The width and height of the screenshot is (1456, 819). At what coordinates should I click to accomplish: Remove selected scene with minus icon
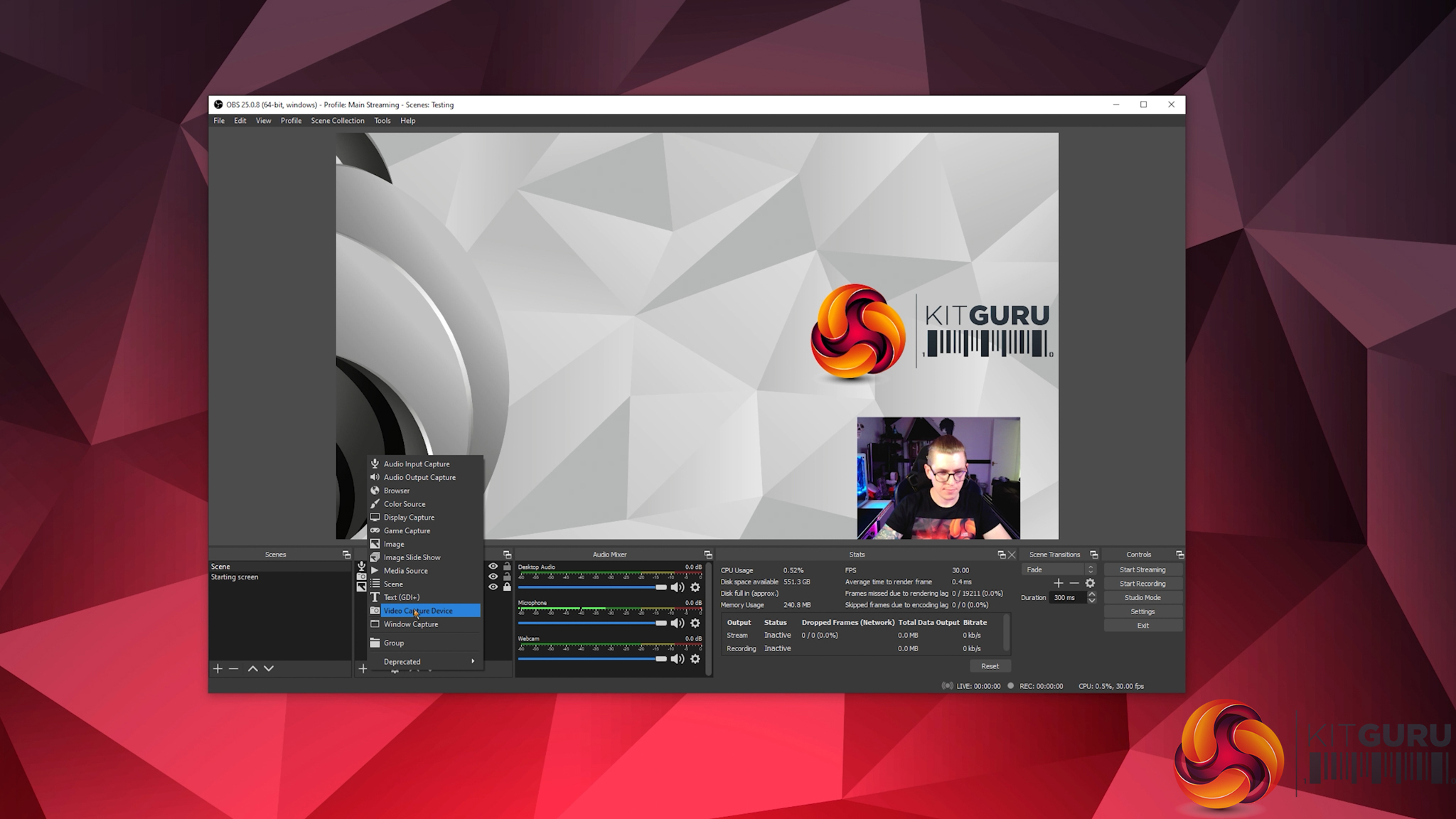[x=233, y=668]
